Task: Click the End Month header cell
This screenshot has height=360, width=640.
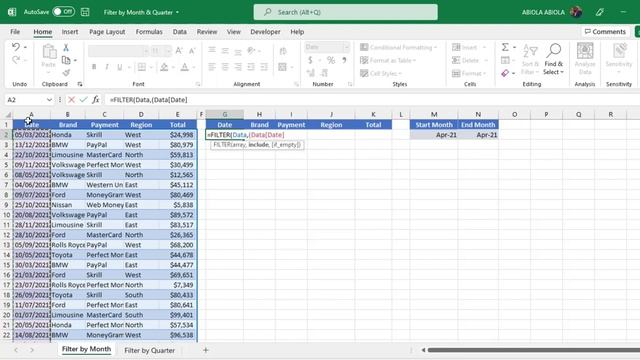Action: point(478,124)
